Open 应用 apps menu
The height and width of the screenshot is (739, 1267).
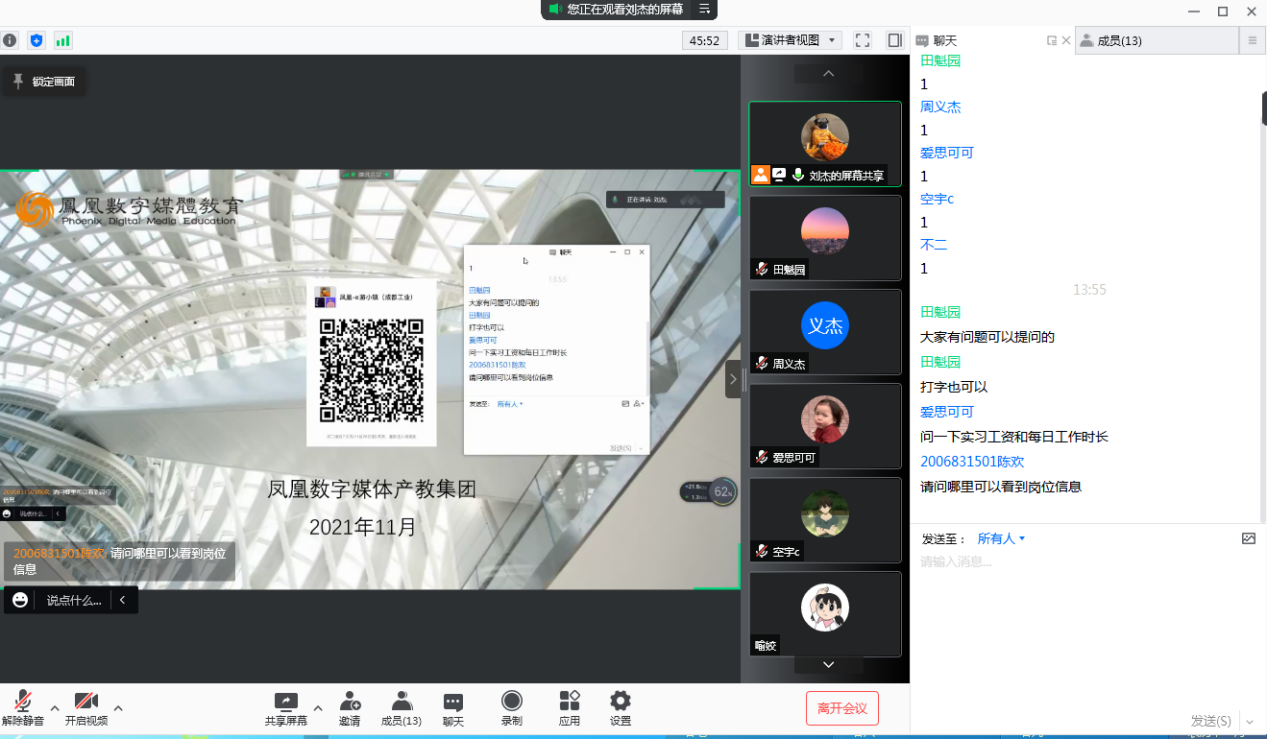click(569, 707)
